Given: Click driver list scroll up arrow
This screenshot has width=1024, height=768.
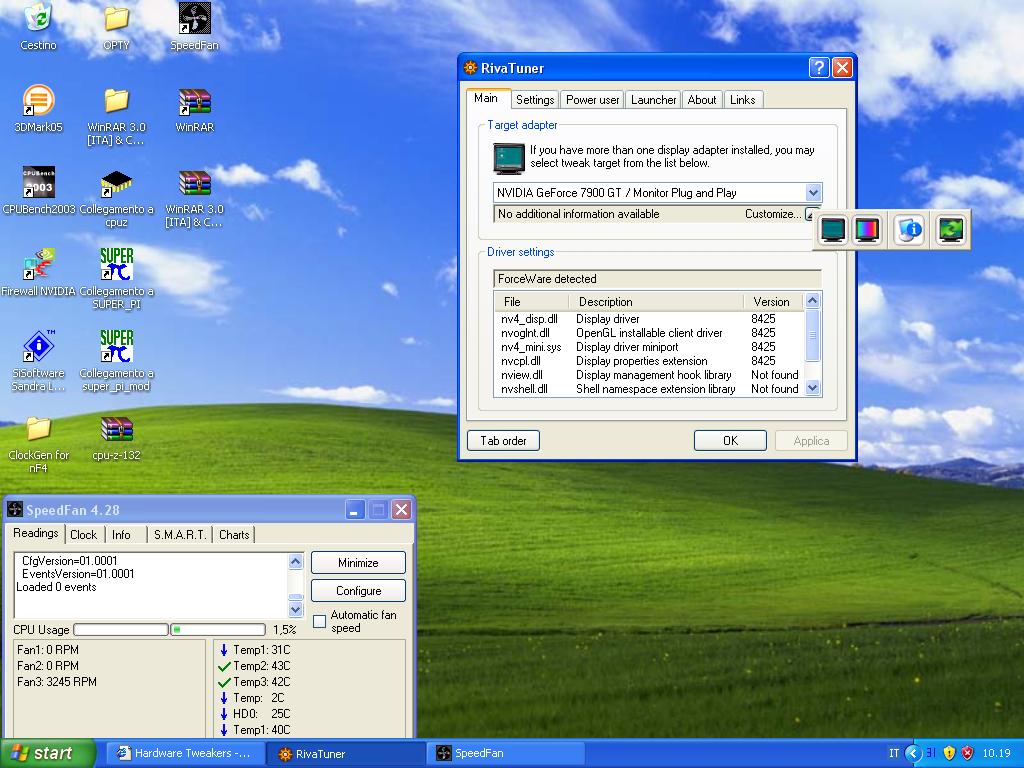Looking at the screenshot, I should click(812, 301).
